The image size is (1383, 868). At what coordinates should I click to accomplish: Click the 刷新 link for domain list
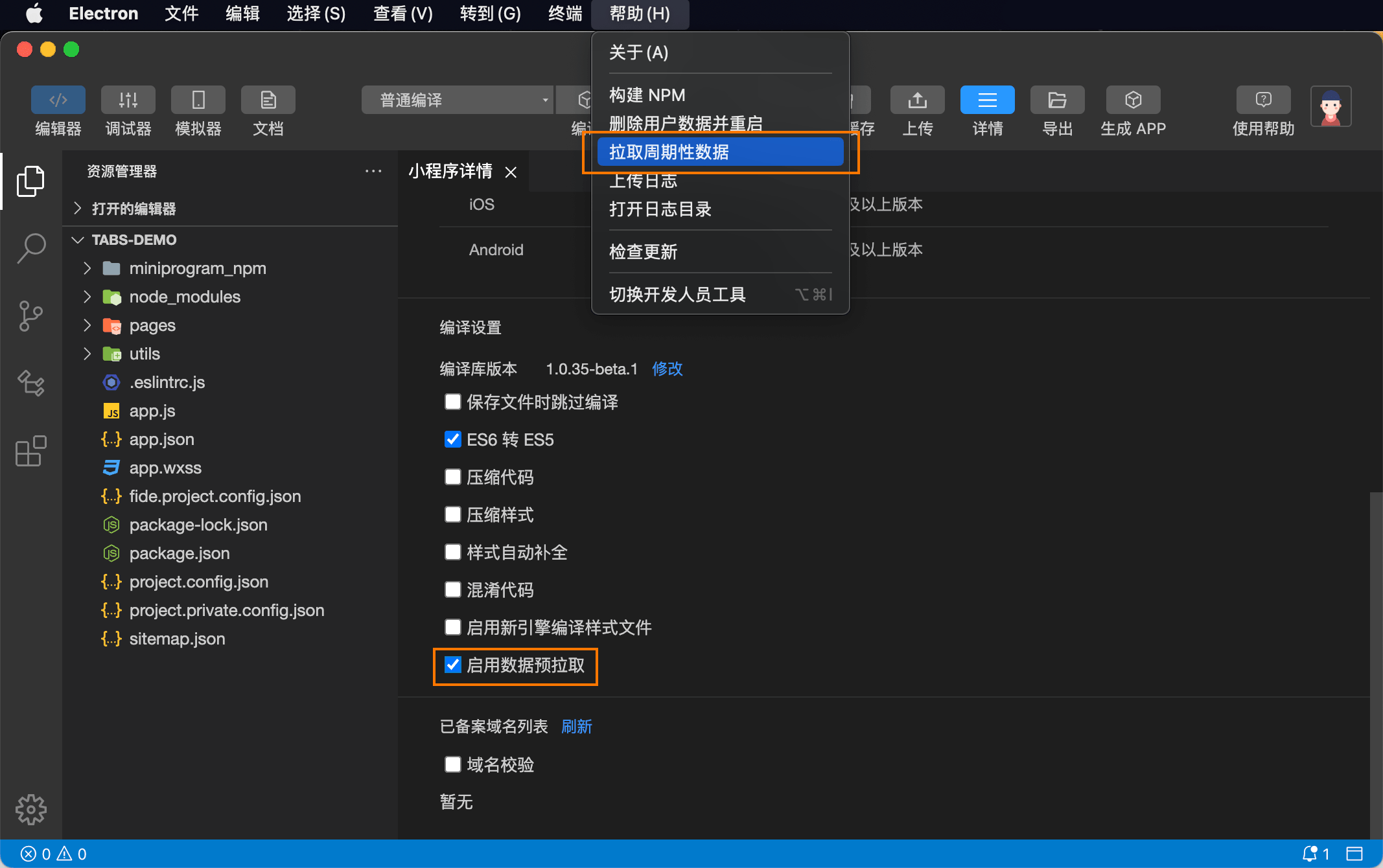point(576,727)
